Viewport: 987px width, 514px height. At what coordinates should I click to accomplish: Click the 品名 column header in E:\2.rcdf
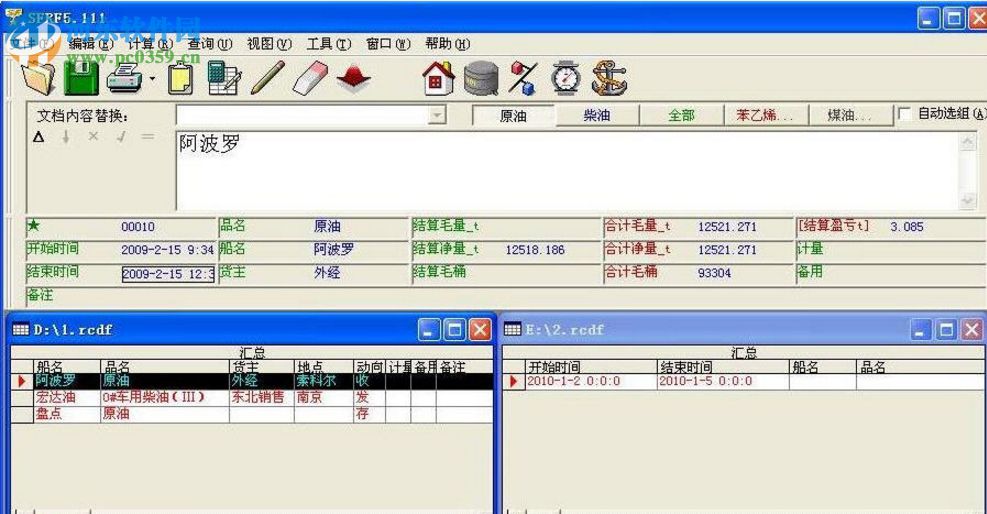(x=920, y=367)
